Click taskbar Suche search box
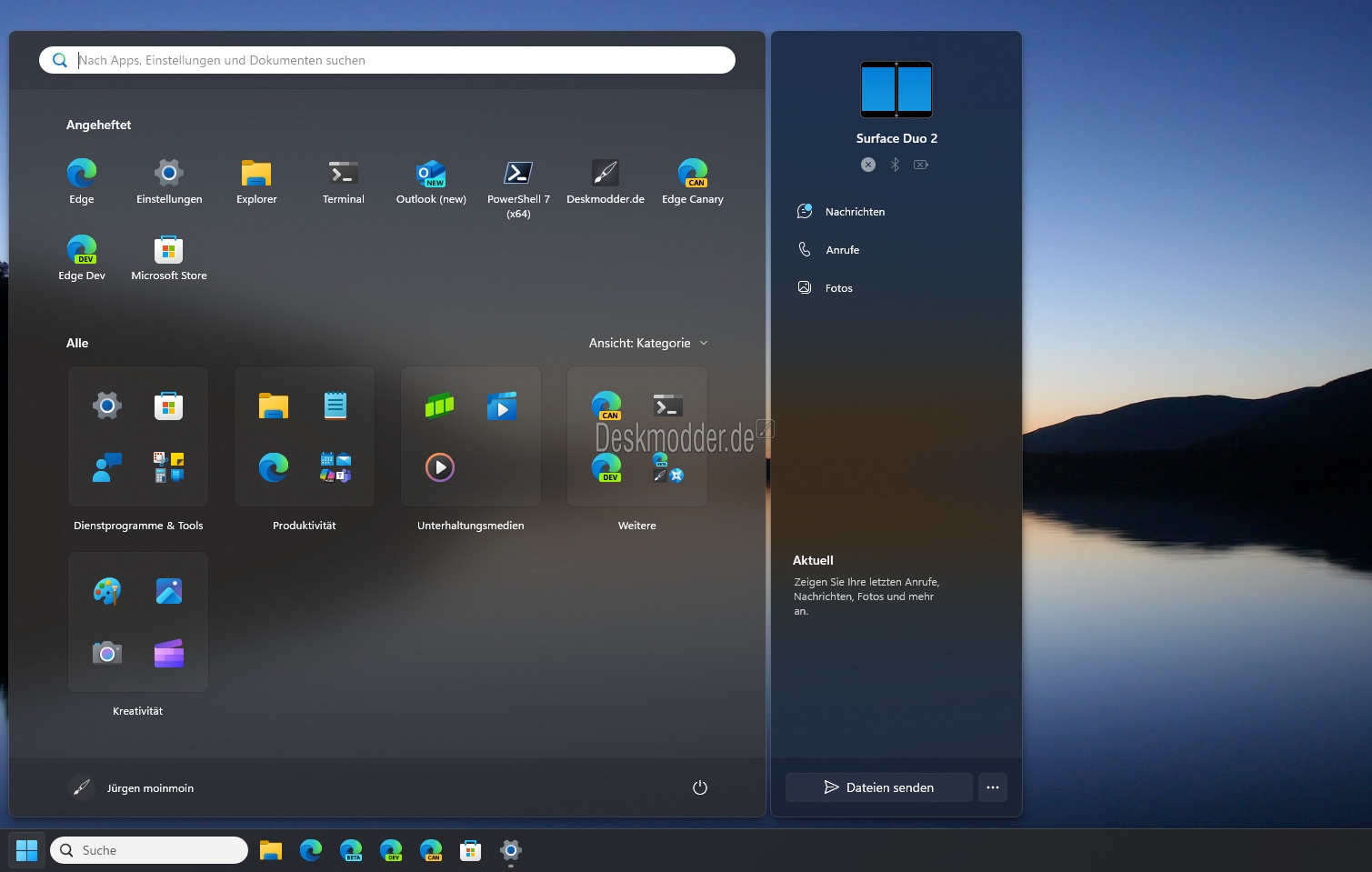 149,850
